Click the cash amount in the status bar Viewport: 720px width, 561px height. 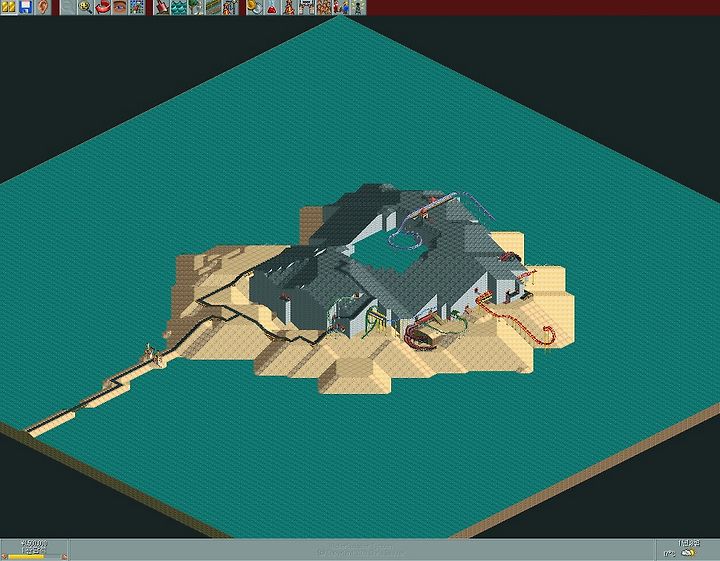pyautogui.click(x=34, y=544)
